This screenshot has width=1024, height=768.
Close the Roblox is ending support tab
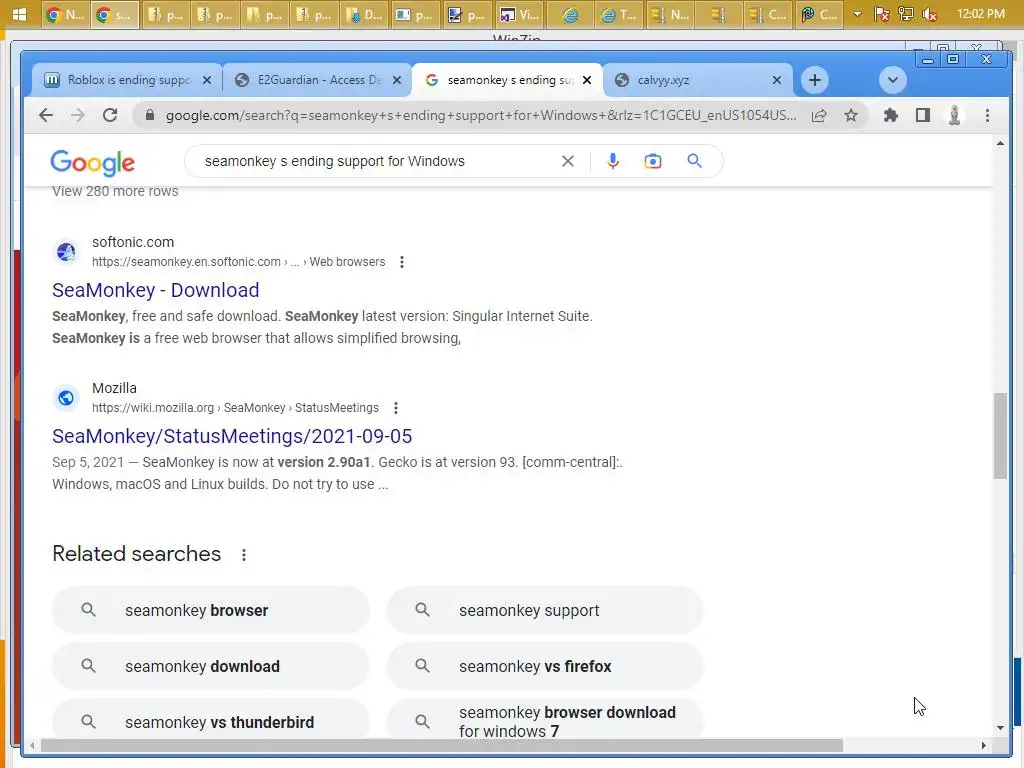(207, 80)
